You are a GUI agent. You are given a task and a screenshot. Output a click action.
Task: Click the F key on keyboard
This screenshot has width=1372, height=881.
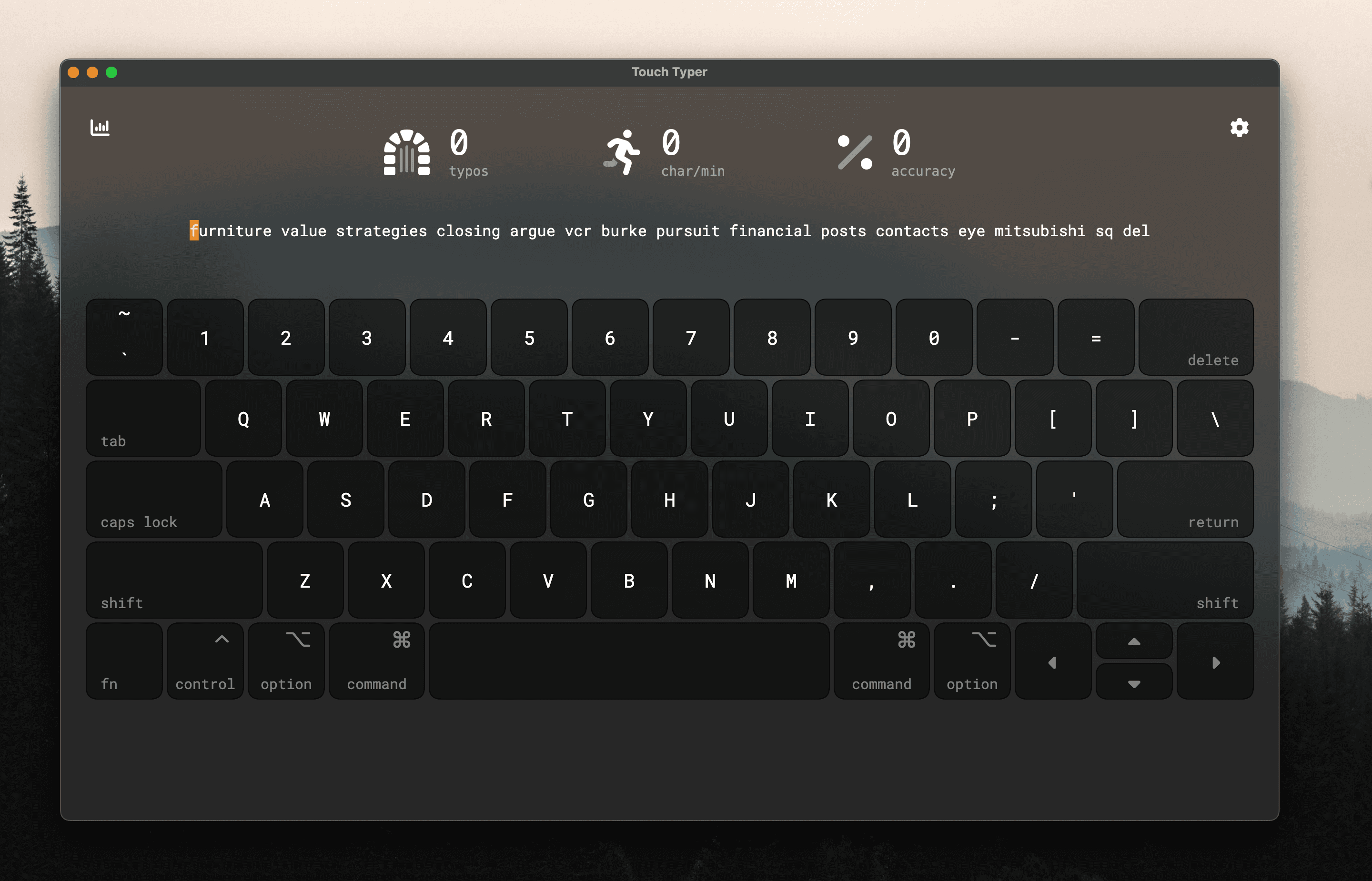click(x=507, y=500)
